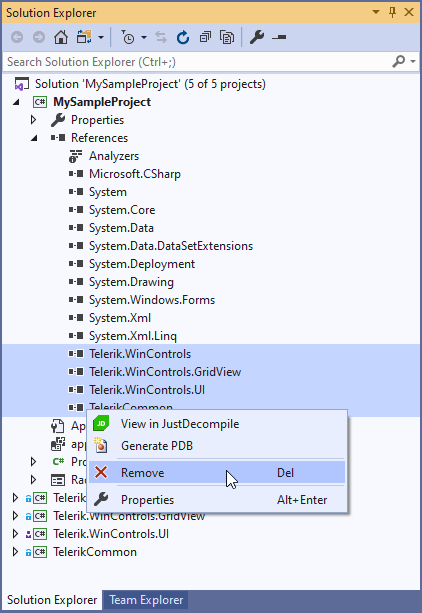Select the System.Deployment reference

click(142, 264)
